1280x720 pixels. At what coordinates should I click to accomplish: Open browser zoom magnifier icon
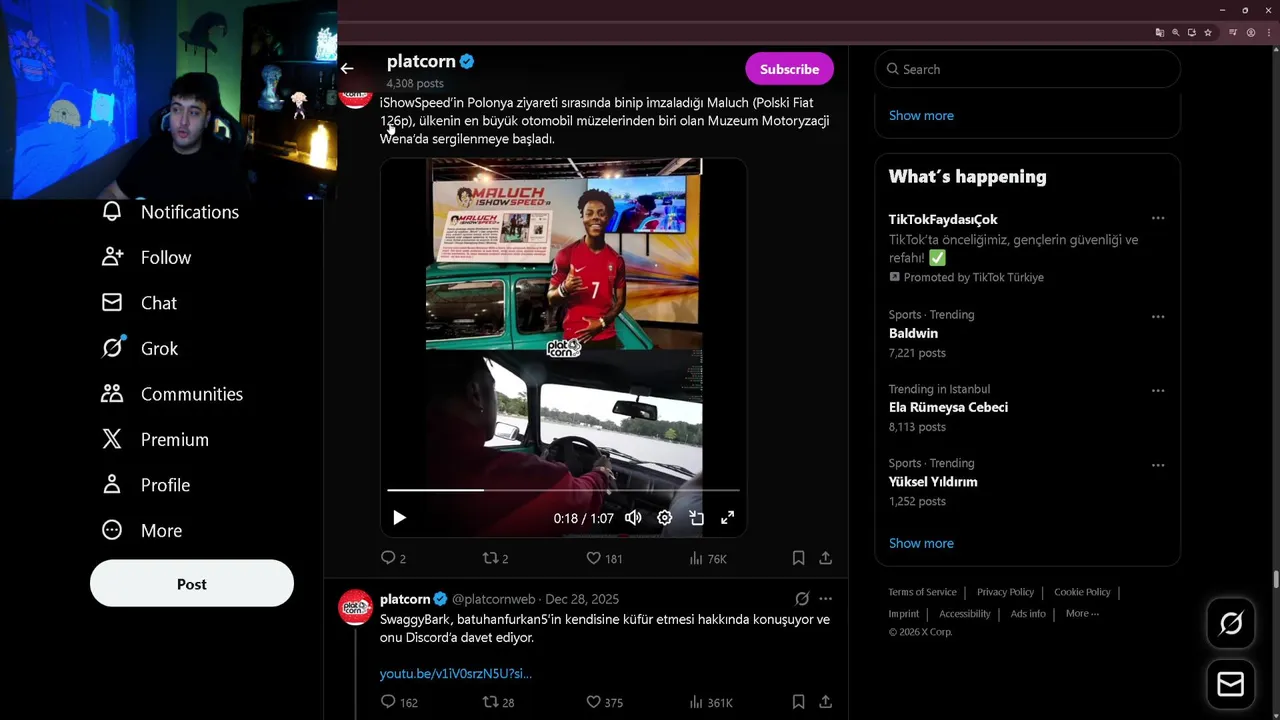pos(1176,32)
